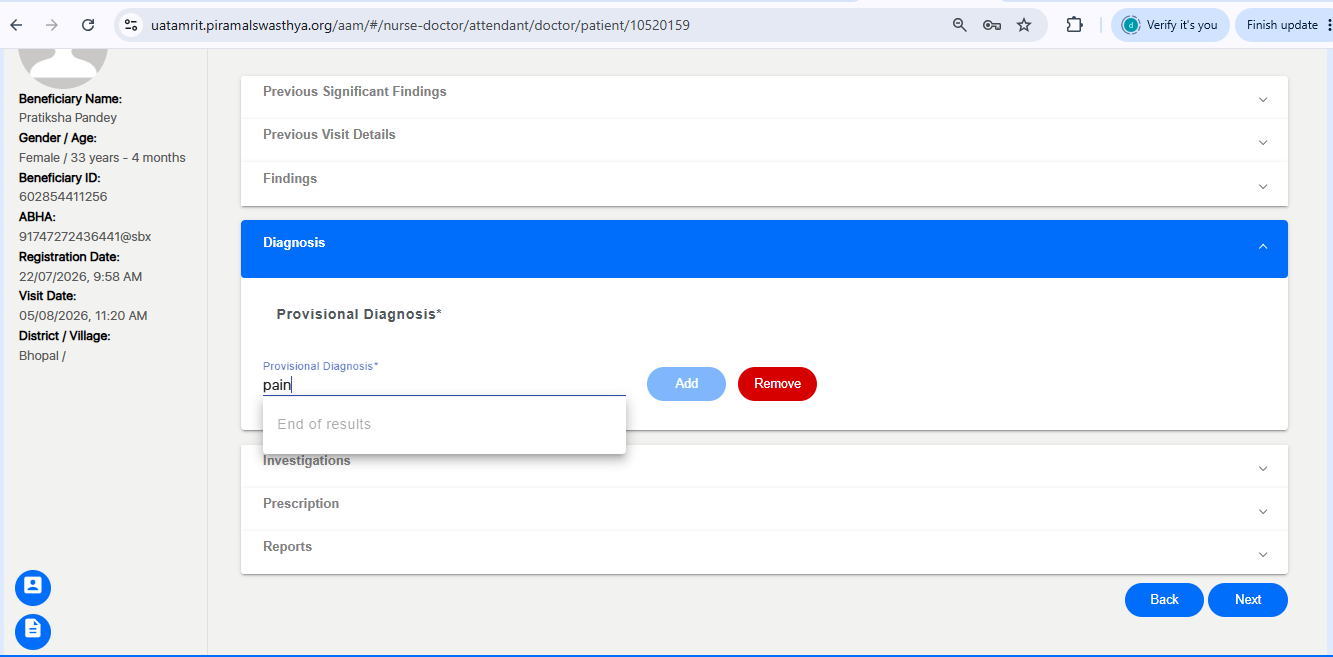The image size is (1333, 657).
Task: Select the Bhopal district text
Action: pyautogui.click(x=42, y=356)
